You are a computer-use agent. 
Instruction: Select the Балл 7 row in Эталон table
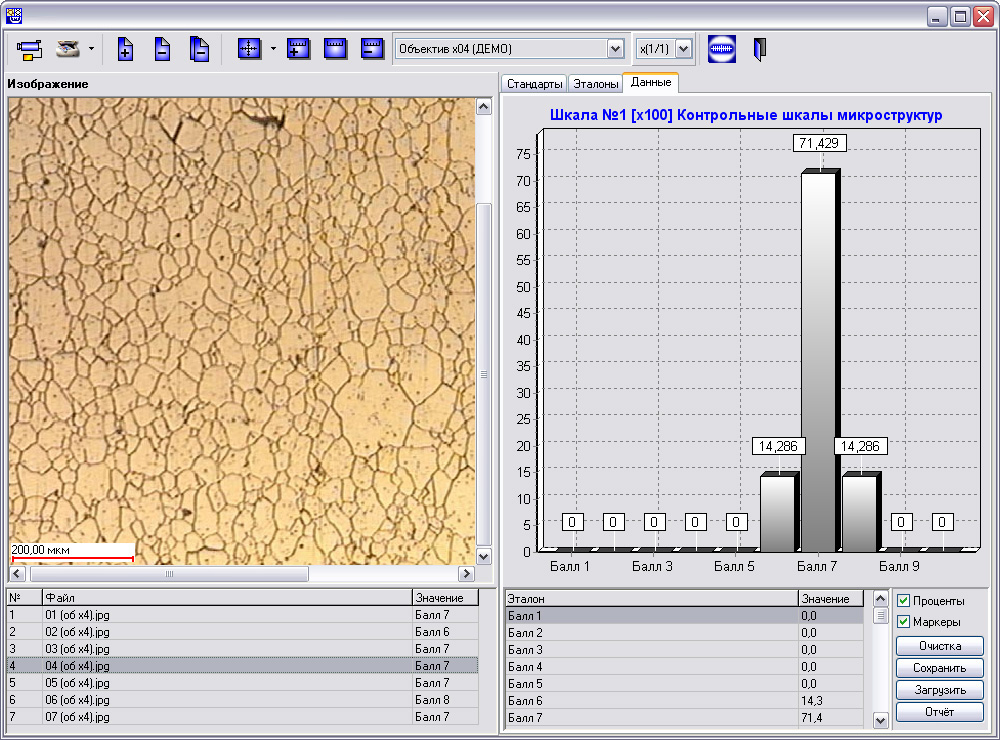tap(684, 718)
